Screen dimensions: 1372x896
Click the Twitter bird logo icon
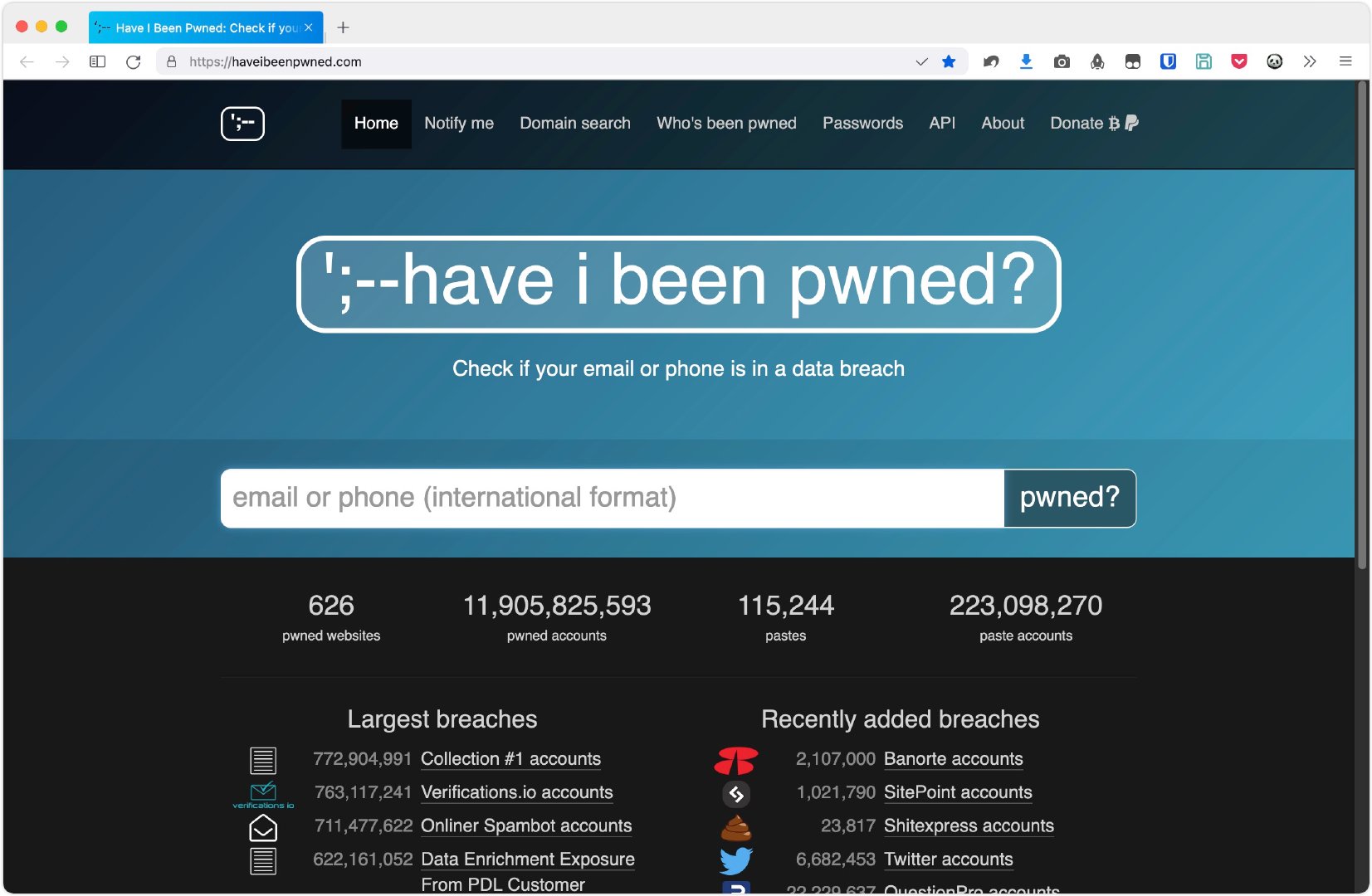click(x=736, y=860)
